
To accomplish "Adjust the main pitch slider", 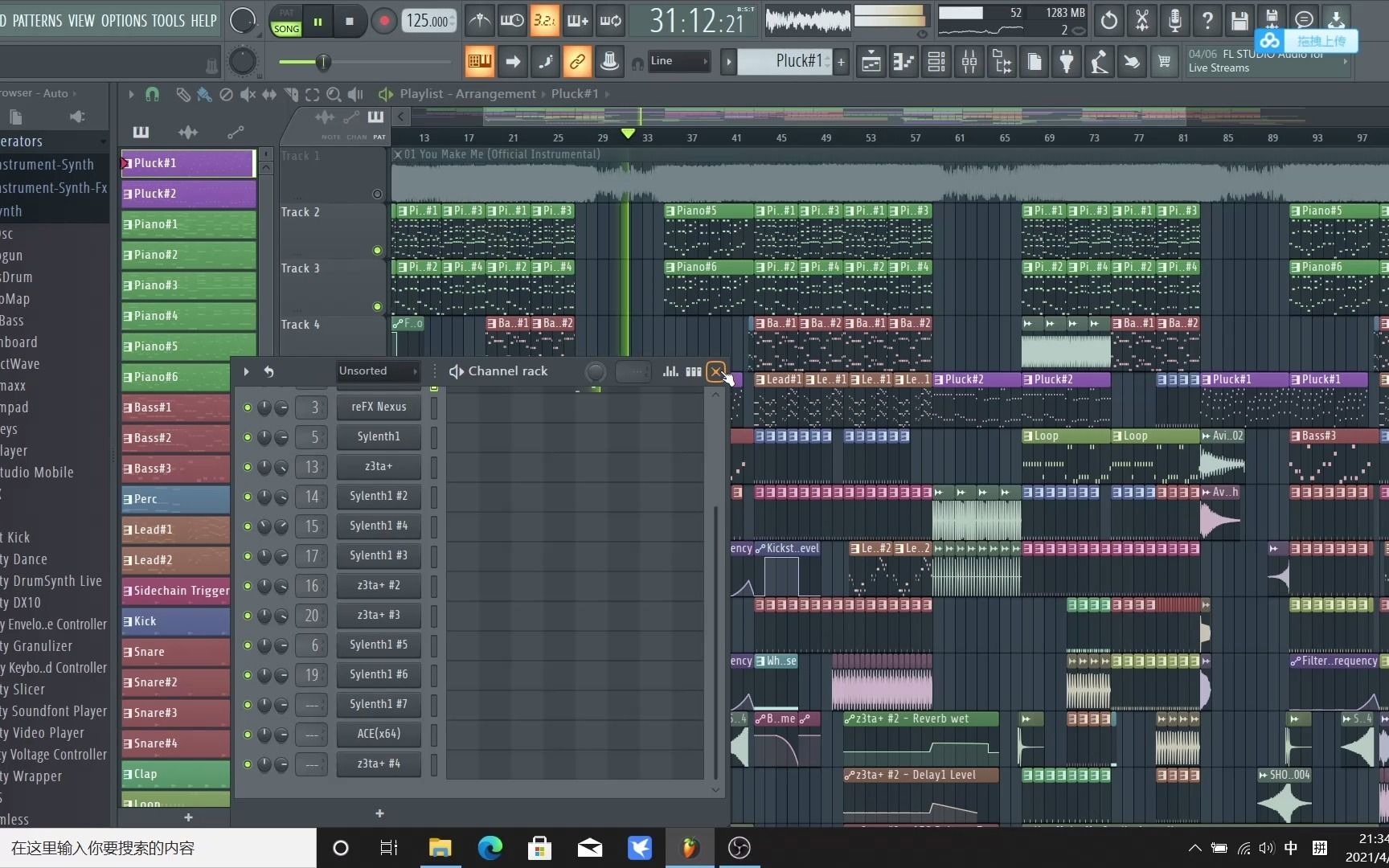I will point(364,62).
